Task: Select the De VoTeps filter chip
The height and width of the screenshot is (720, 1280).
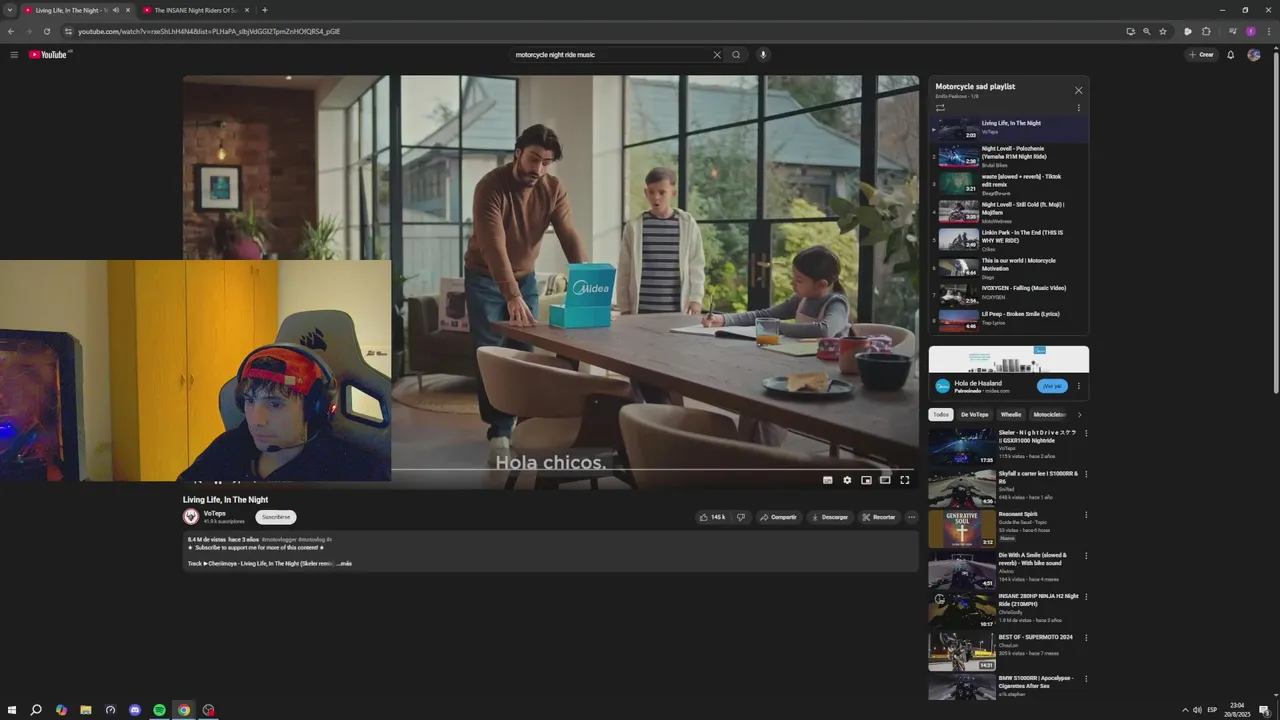Action: (x=975, y=414)
